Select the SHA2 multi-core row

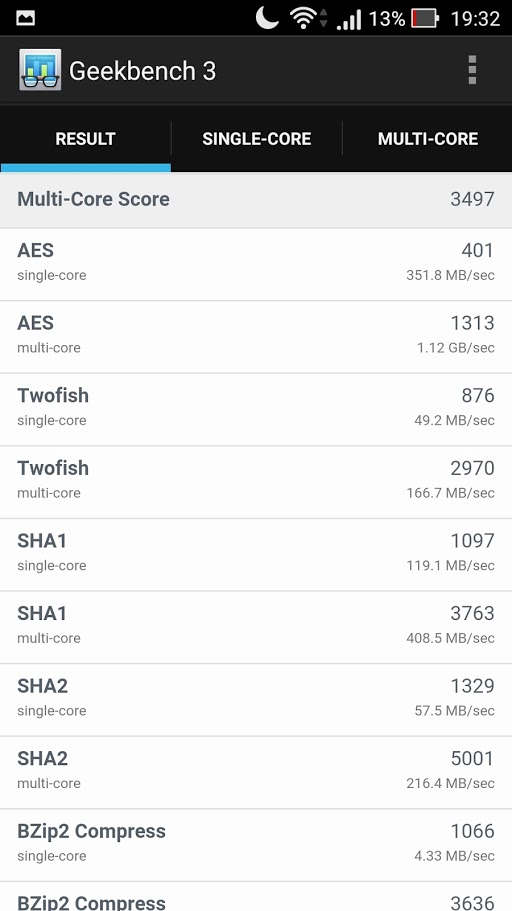point(256,773)
